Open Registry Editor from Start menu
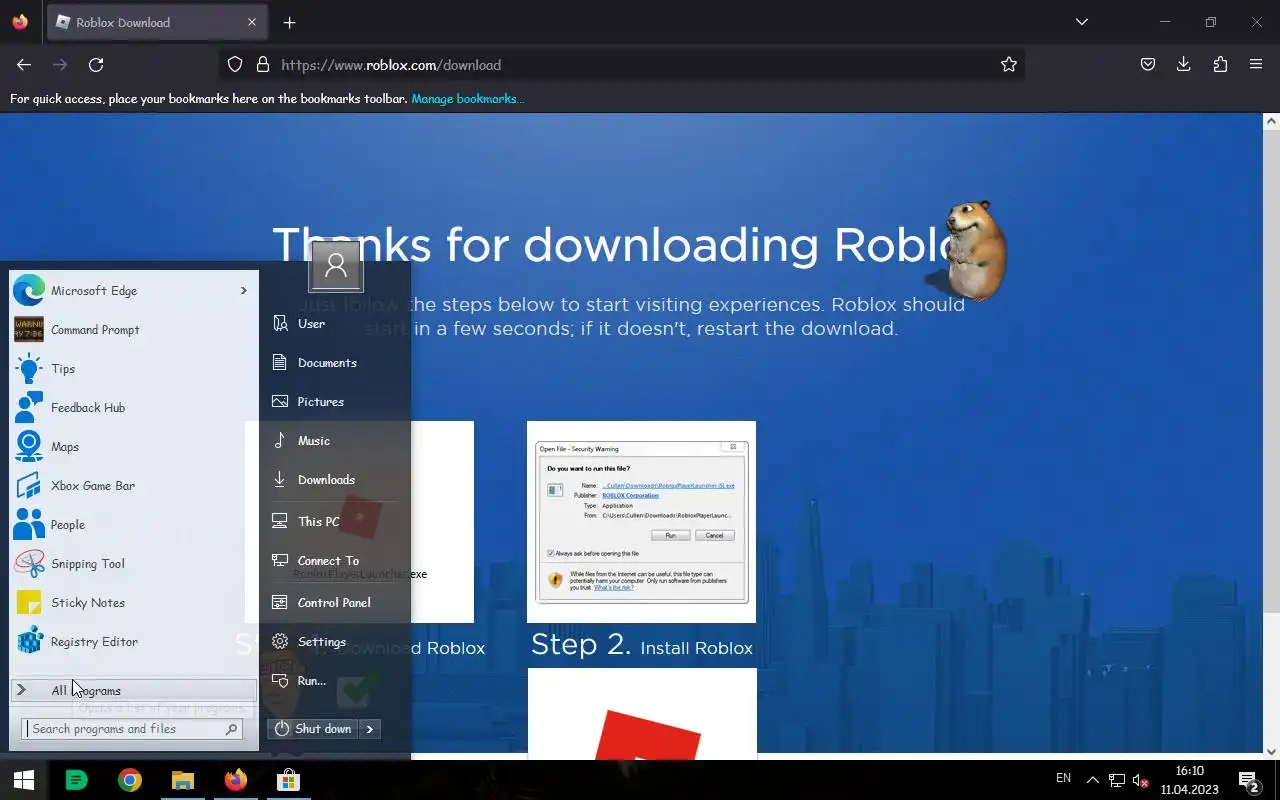The width and height of the screenshot is (1280, 800). point(132,642)
